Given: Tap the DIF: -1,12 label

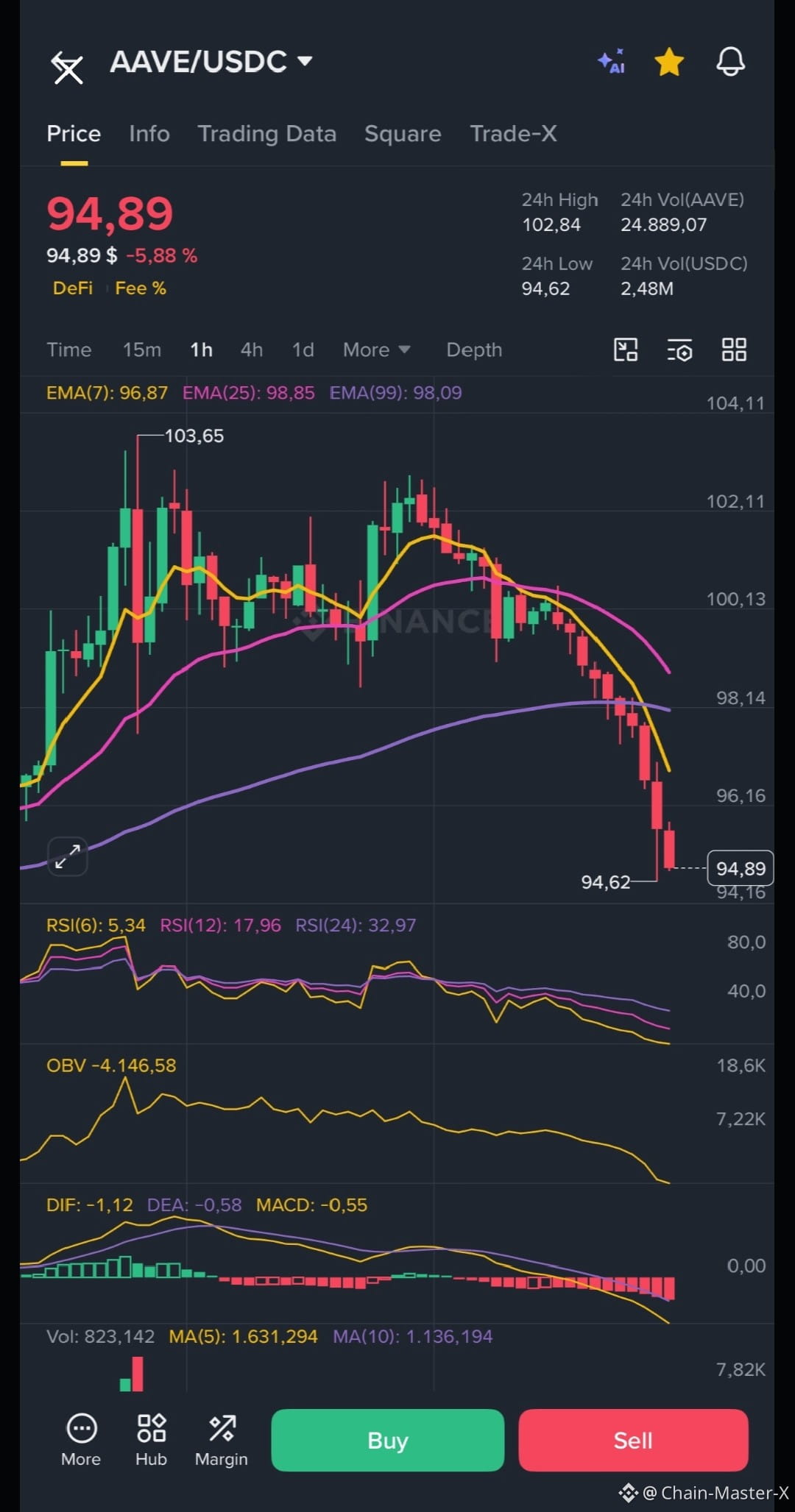Looking at the screenshot, I should tap(90, 1205).
